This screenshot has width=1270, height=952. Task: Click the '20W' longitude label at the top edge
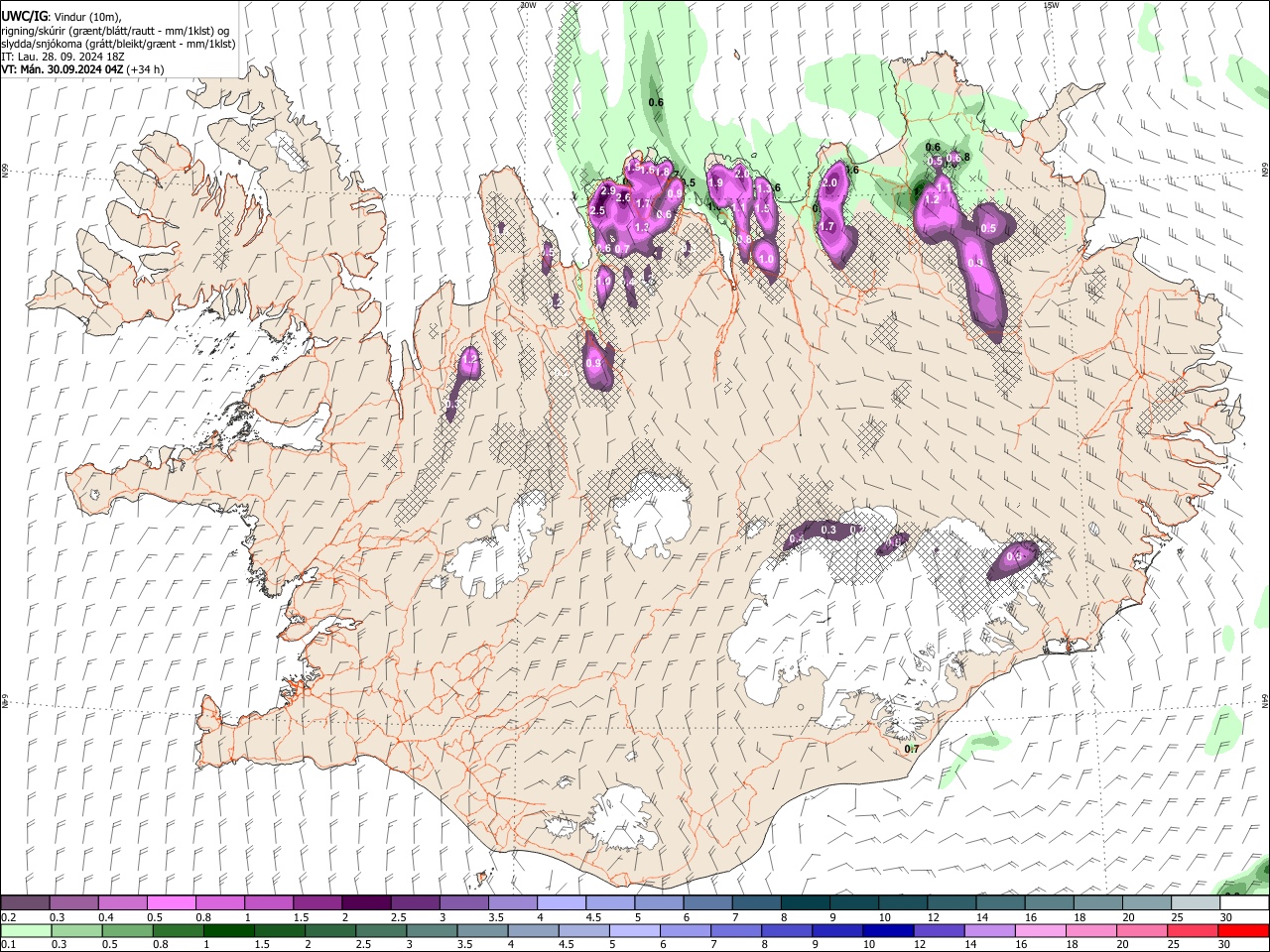pyautogui.click(x=528, y=5)
